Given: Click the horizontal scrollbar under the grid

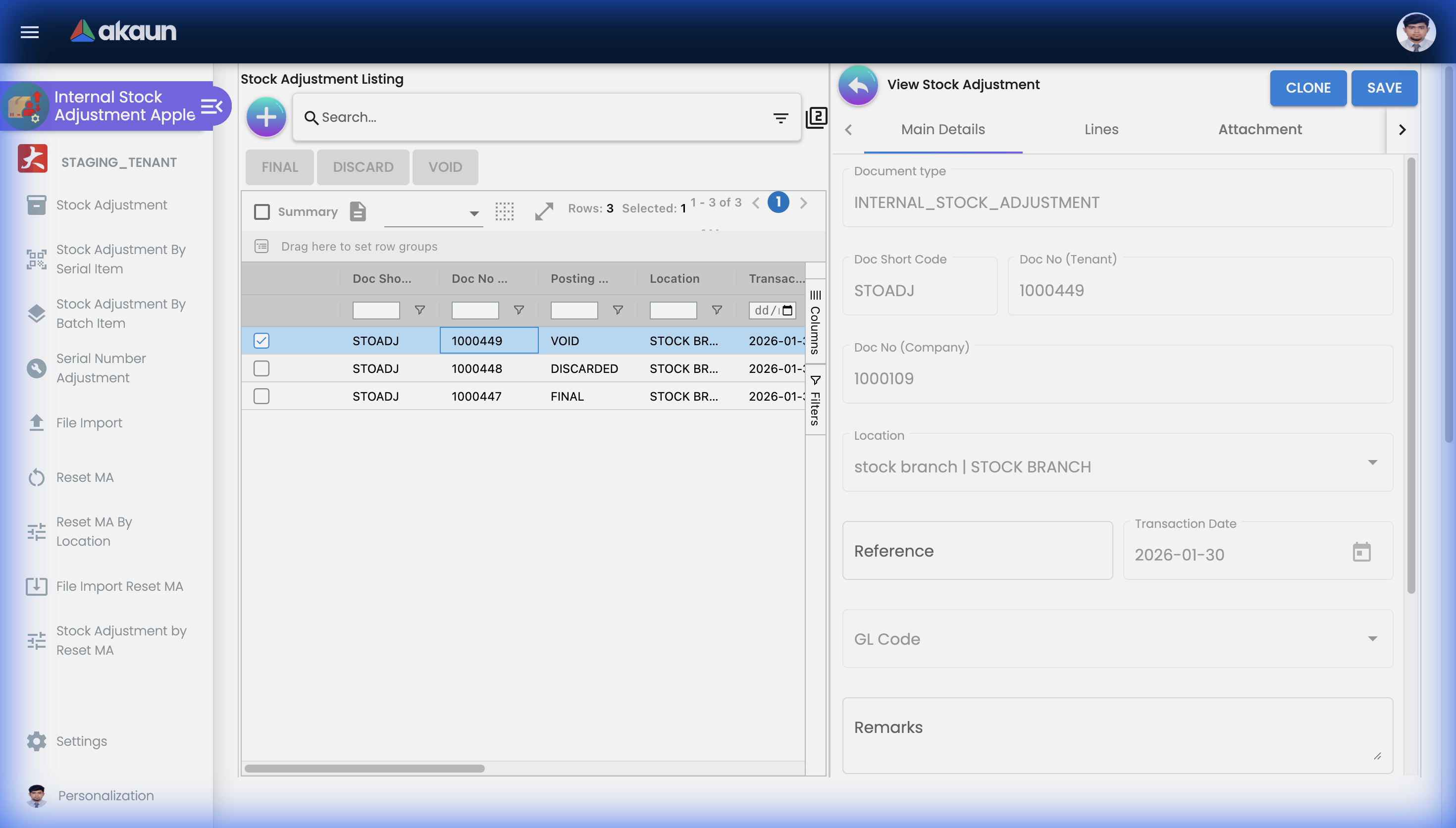Looking at the screenshot, I should tap(364, 768).
